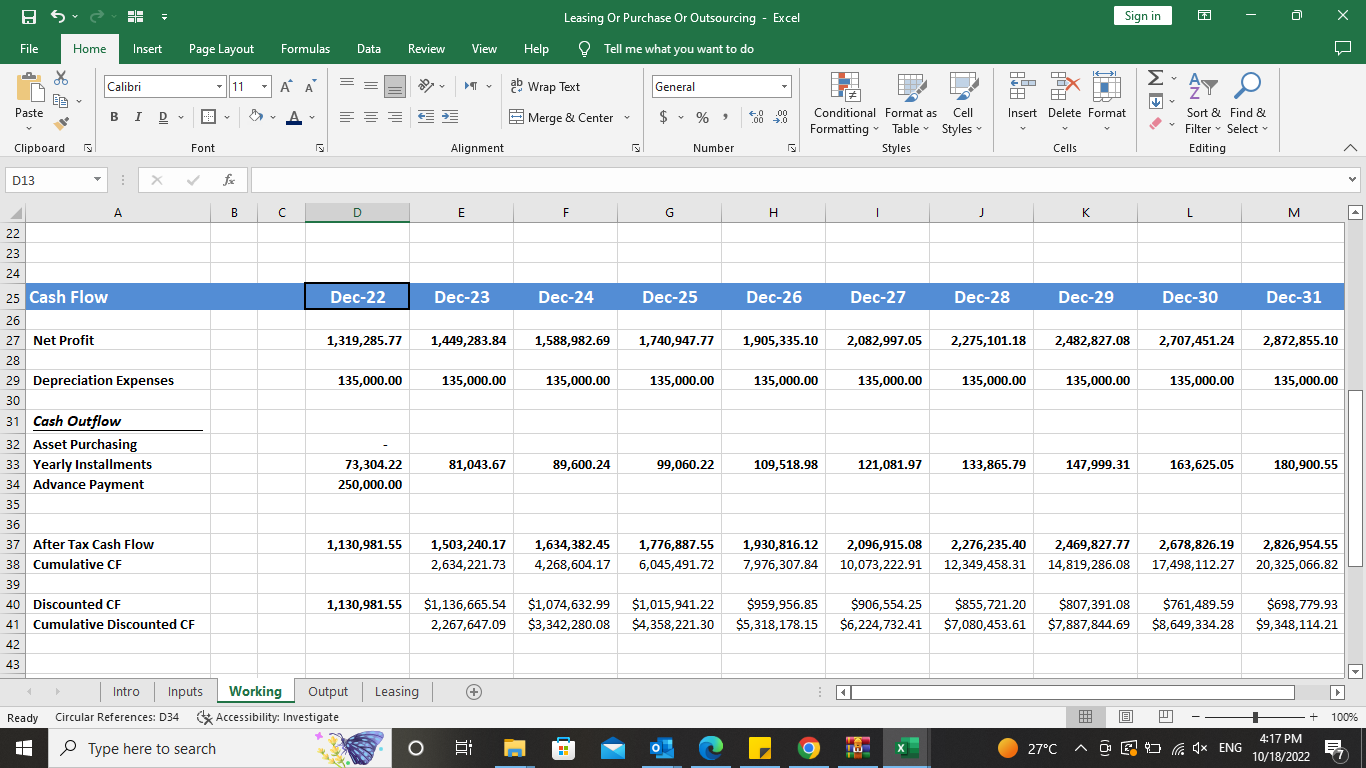Image resolution: width=1366 pixels, height=768 pixels.
Task: Click Accessibility: Investigate in status bar
Action: pyautogui.click(x=268, y=717)
